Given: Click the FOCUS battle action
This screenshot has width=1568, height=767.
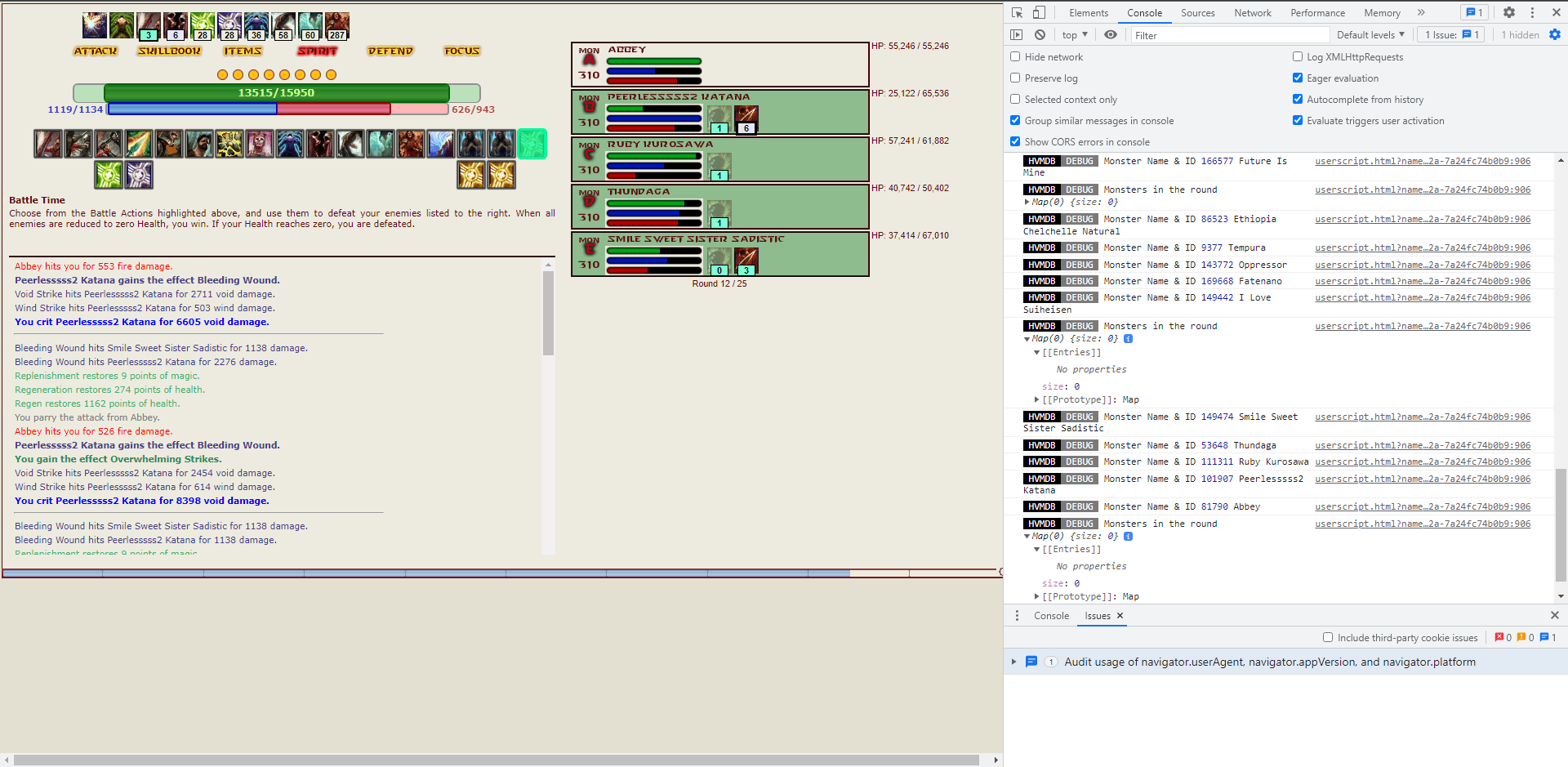Looking at the screenshot, I should (x=461, y=51).
